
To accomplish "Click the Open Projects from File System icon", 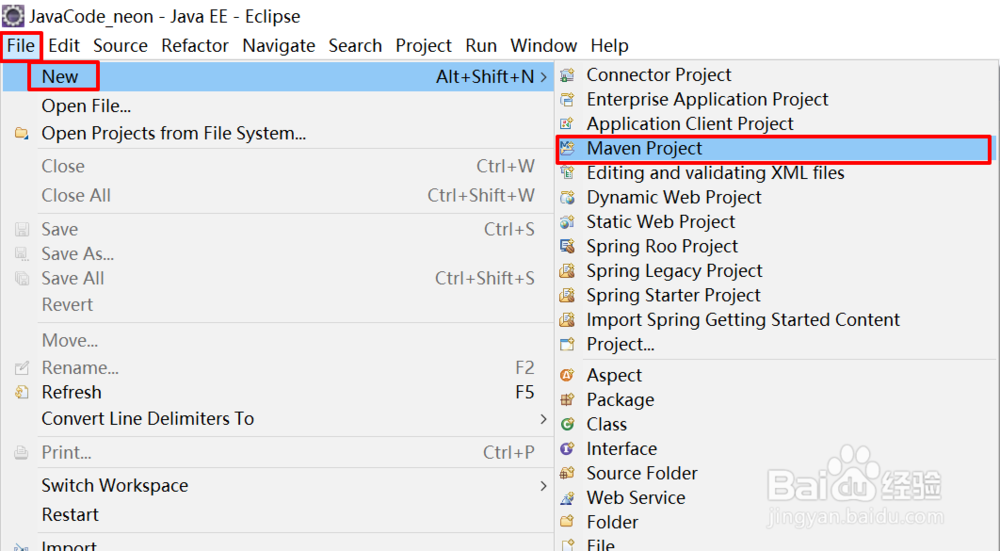I will [x=22, y=134].
